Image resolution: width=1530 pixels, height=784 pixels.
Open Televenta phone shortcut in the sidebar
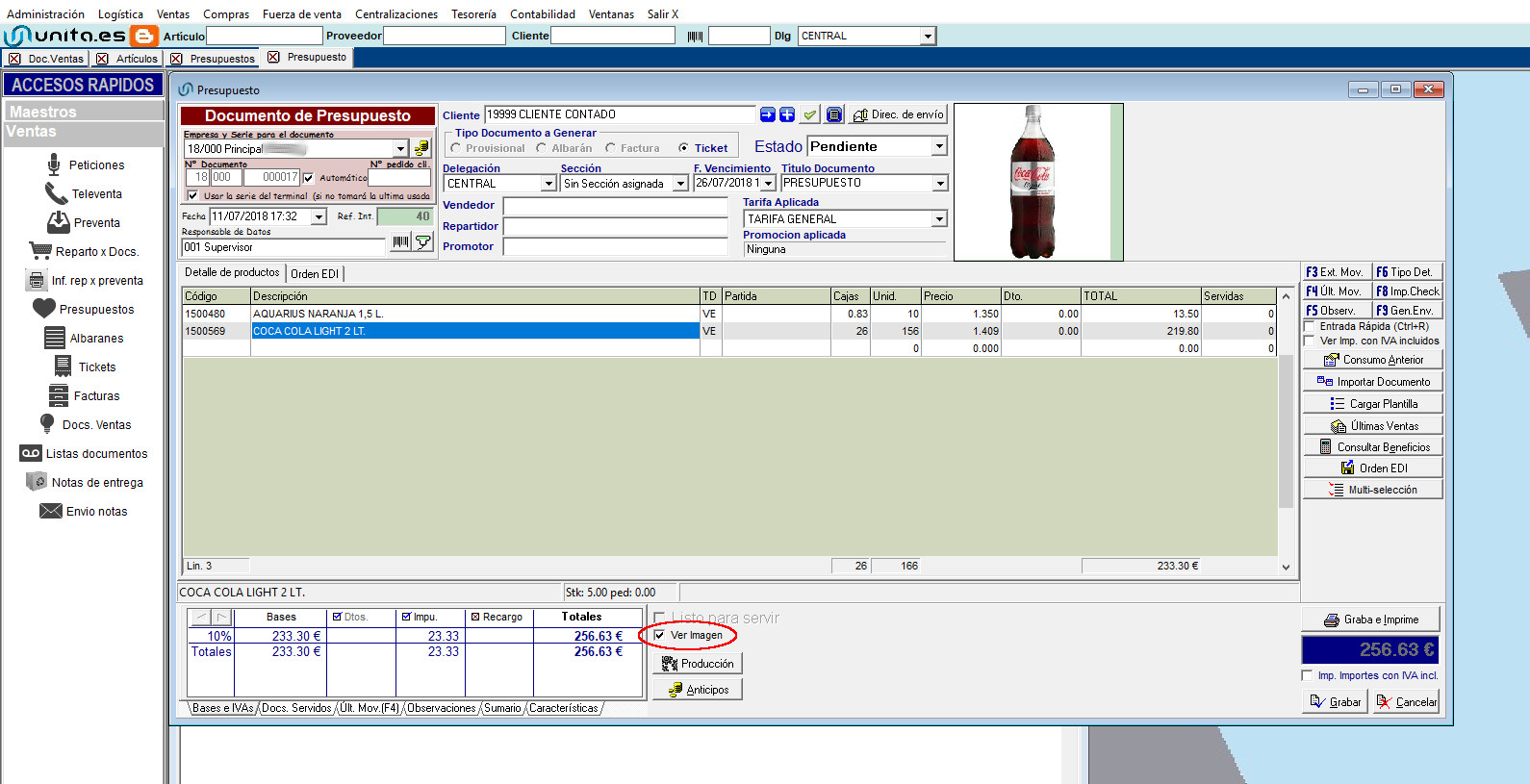(84, 194)
